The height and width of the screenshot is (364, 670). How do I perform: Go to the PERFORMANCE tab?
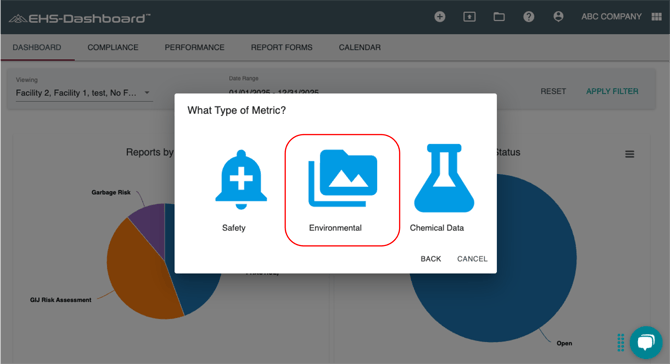[x=194, y=47]
